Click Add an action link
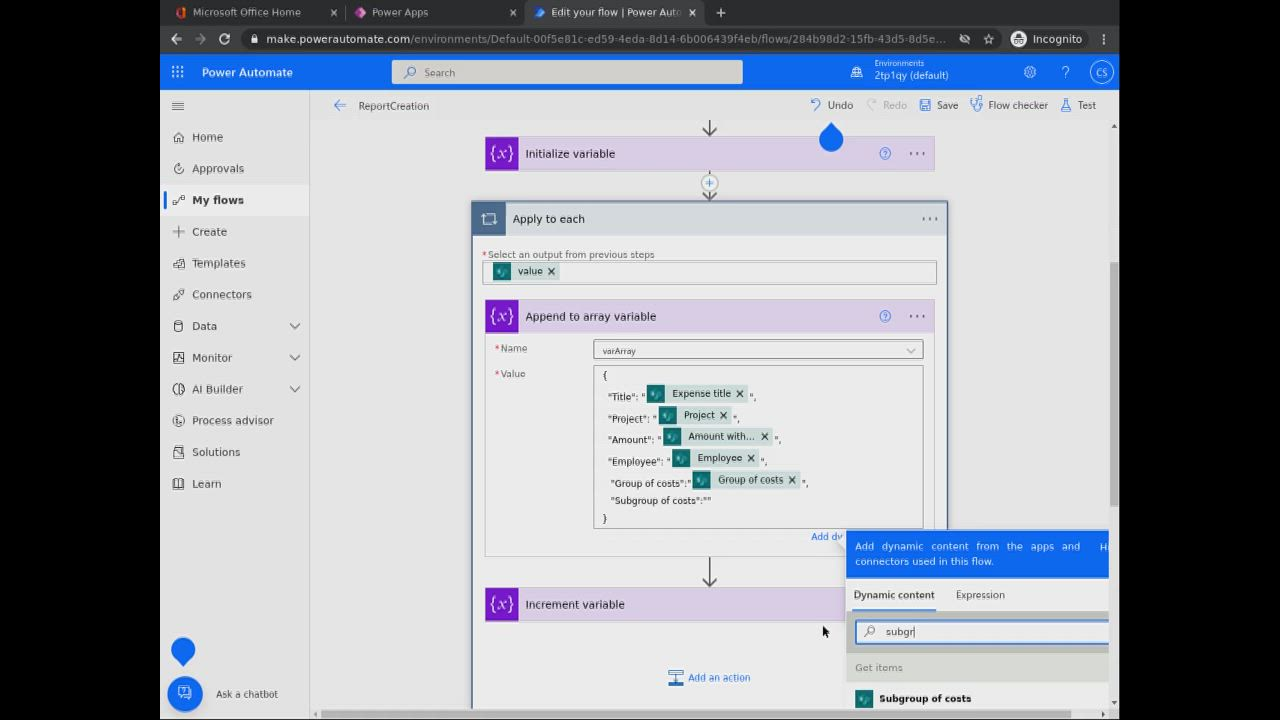 (x=709, y=678)
